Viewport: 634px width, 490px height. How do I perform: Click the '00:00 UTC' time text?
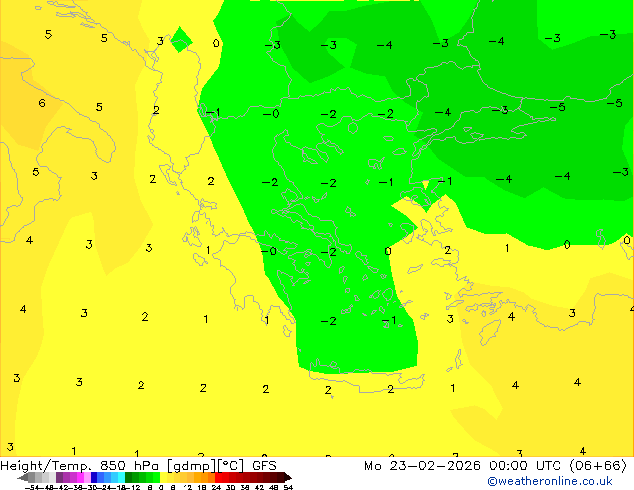coord(525,466)
